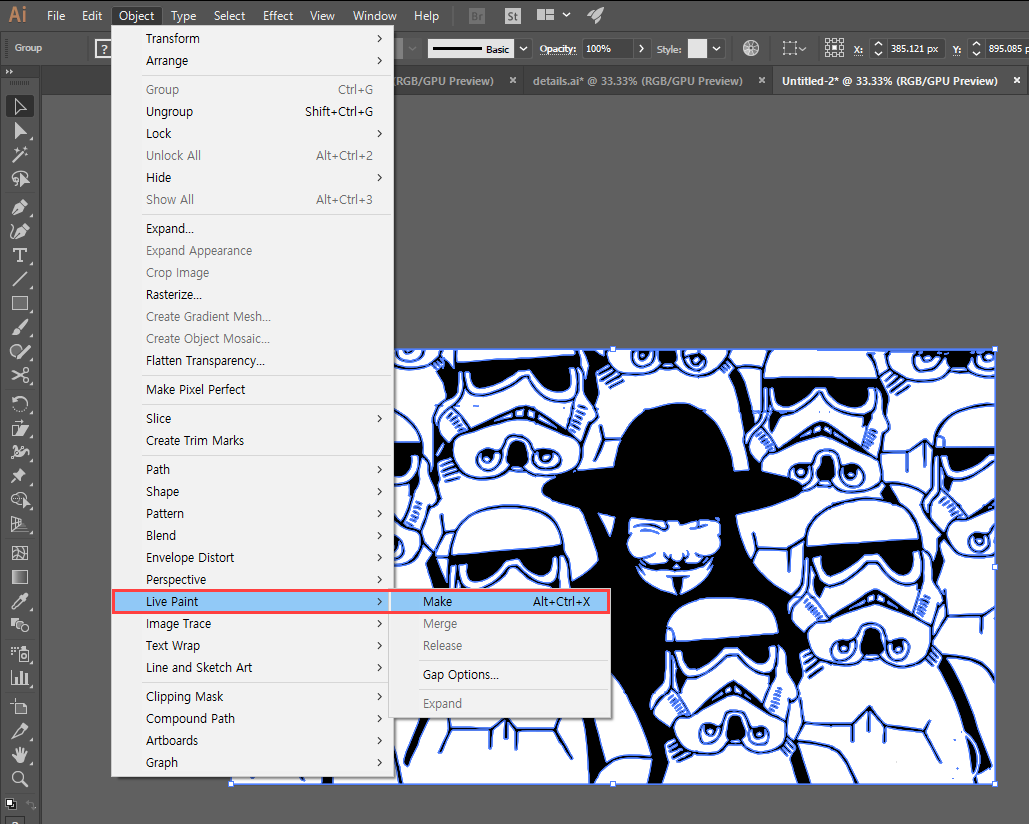This screenshot has width=1029, height=824.
Task: Open Adobe Stock via St icon
Action: click(513, 16)
